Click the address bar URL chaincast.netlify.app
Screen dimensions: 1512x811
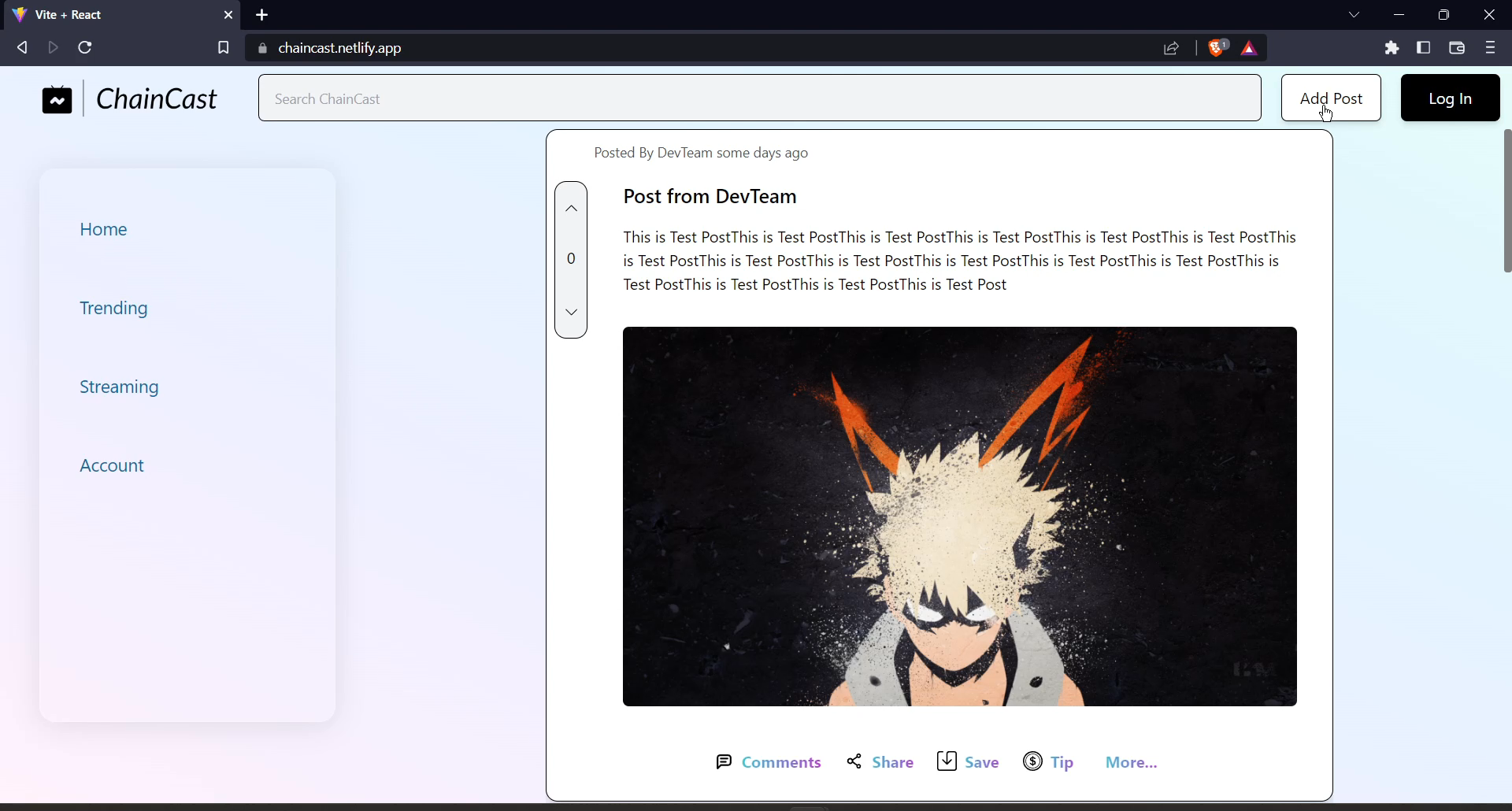tap(340, 48)
